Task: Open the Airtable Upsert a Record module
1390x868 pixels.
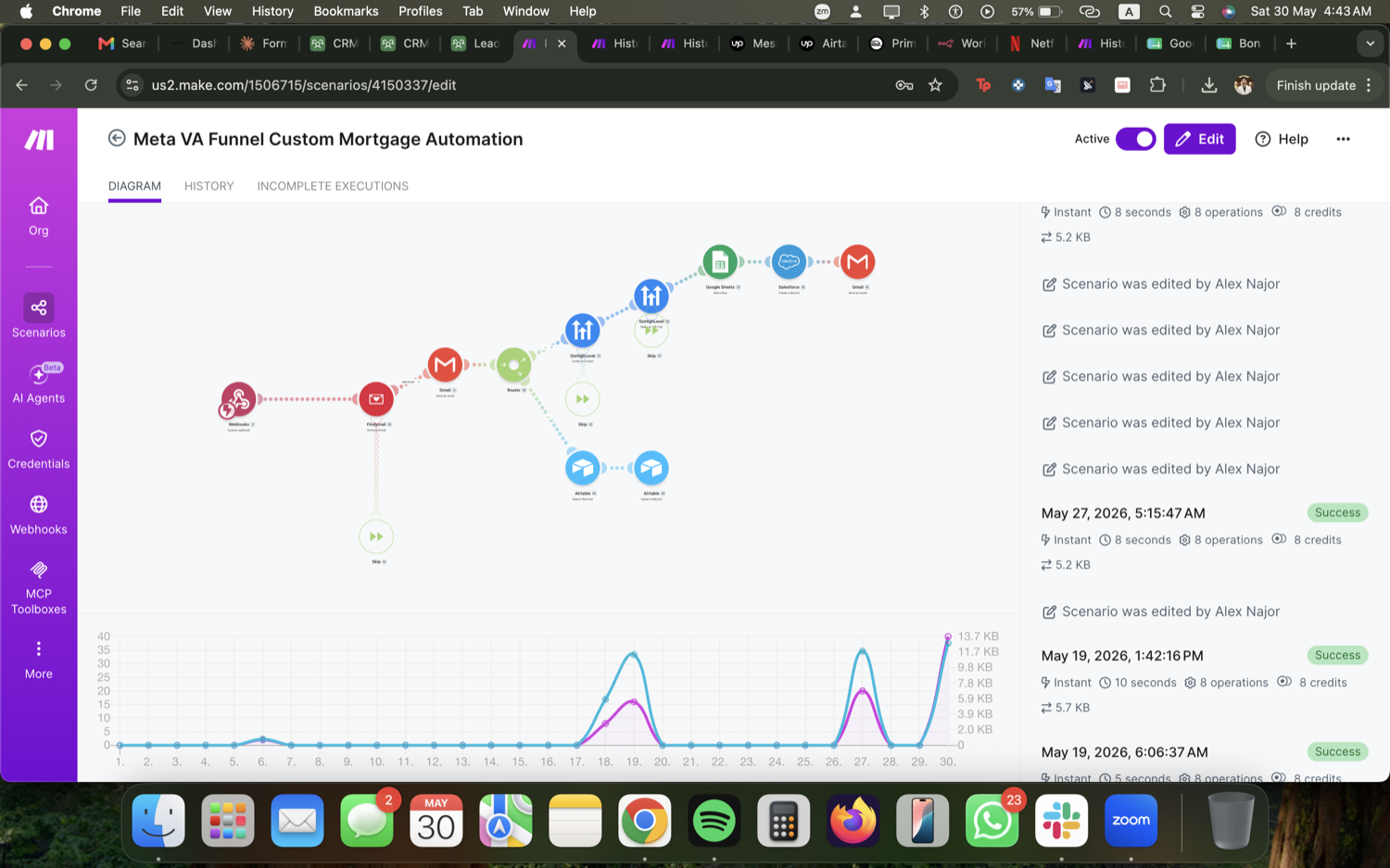Action: 651,469
